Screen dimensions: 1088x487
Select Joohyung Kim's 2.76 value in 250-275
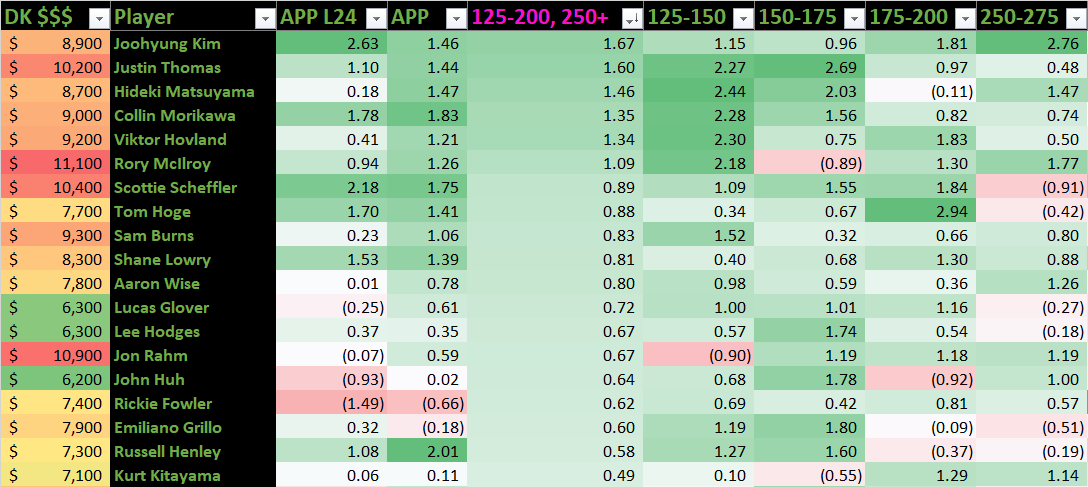pos(1032,44)
